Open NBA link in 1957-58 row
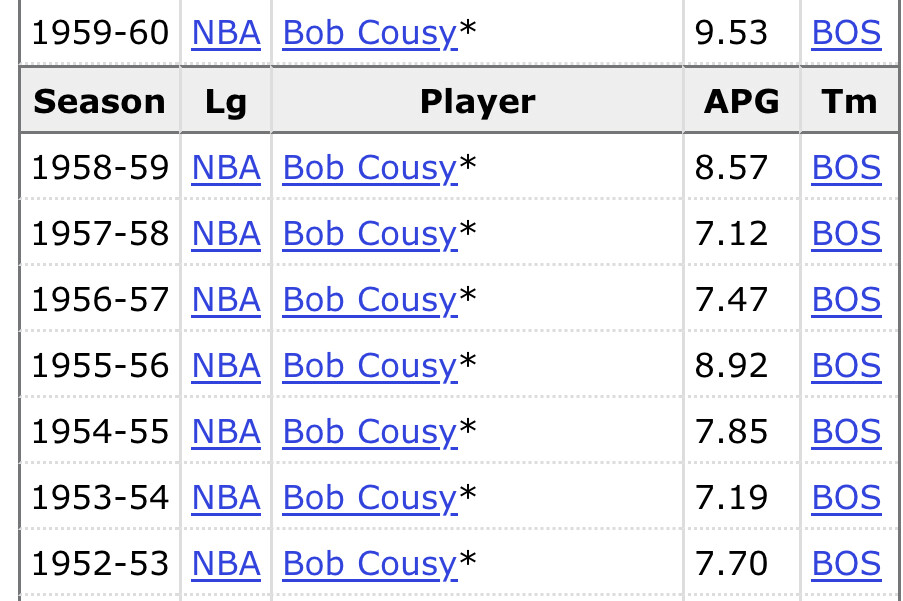This screenshot has height=601, width=903. click(226, 234)
